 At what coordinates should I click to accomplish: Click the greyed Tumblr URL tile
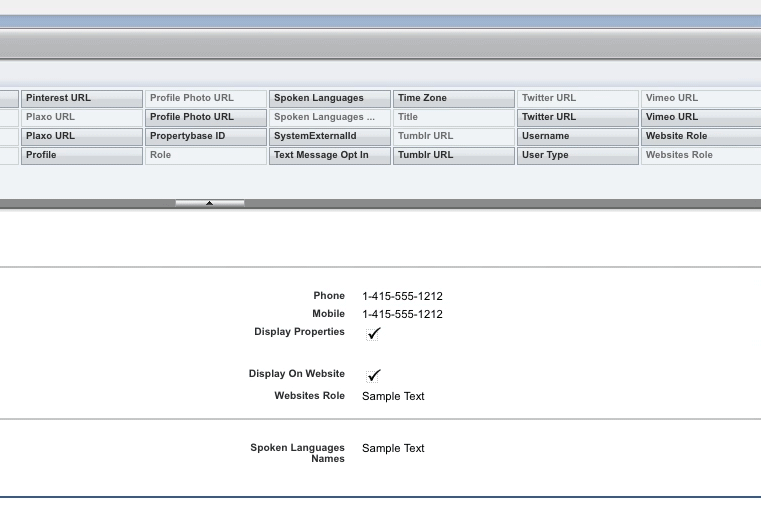(x=454, y=136)
